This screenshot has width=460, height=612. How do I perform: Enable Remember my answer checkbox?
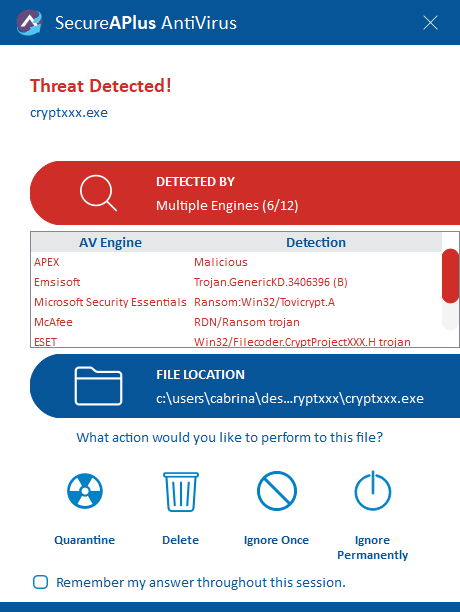[41, 582]
